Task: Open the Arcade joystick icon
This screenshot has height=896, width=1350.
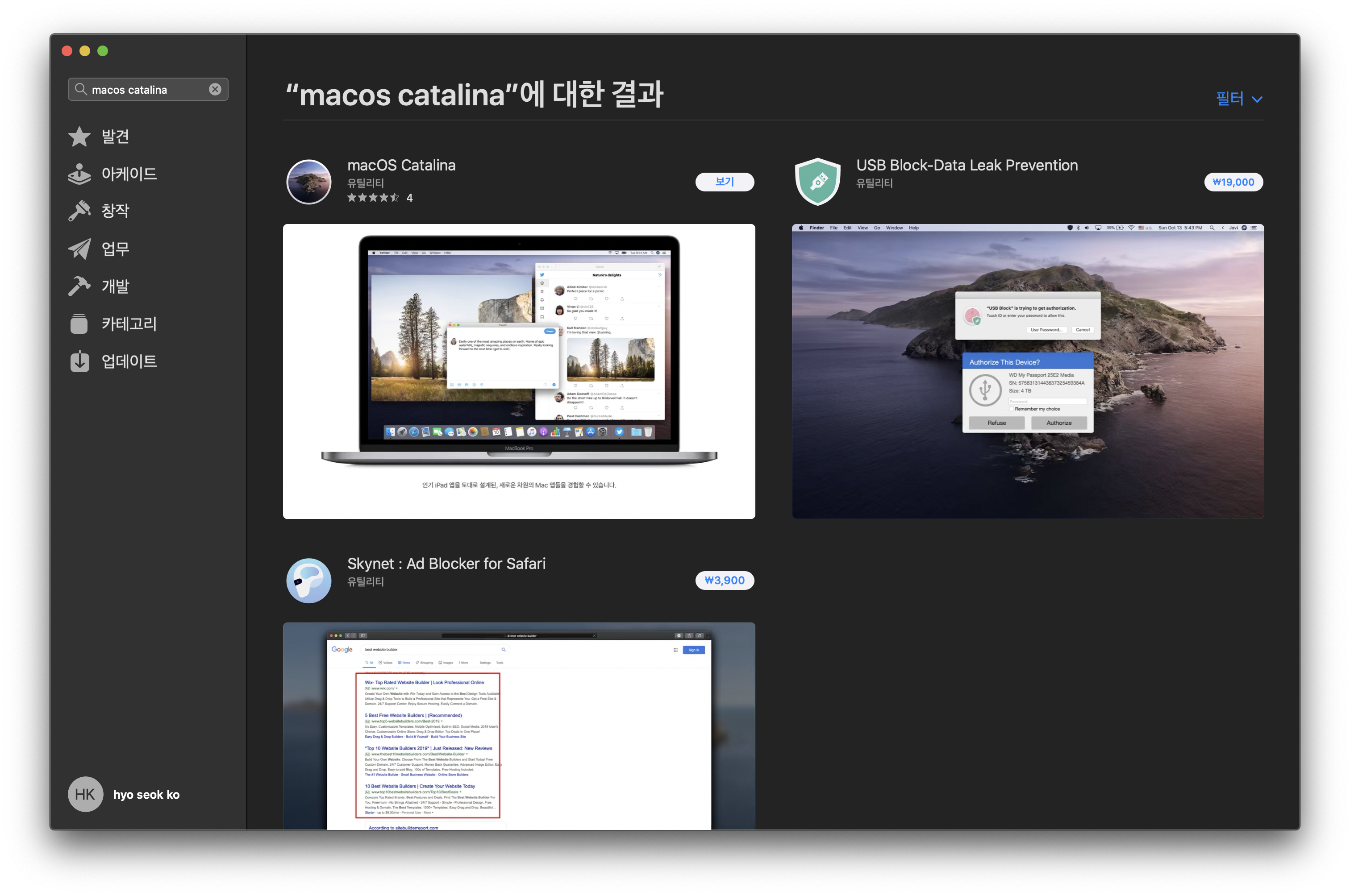Action: point(79,174)
